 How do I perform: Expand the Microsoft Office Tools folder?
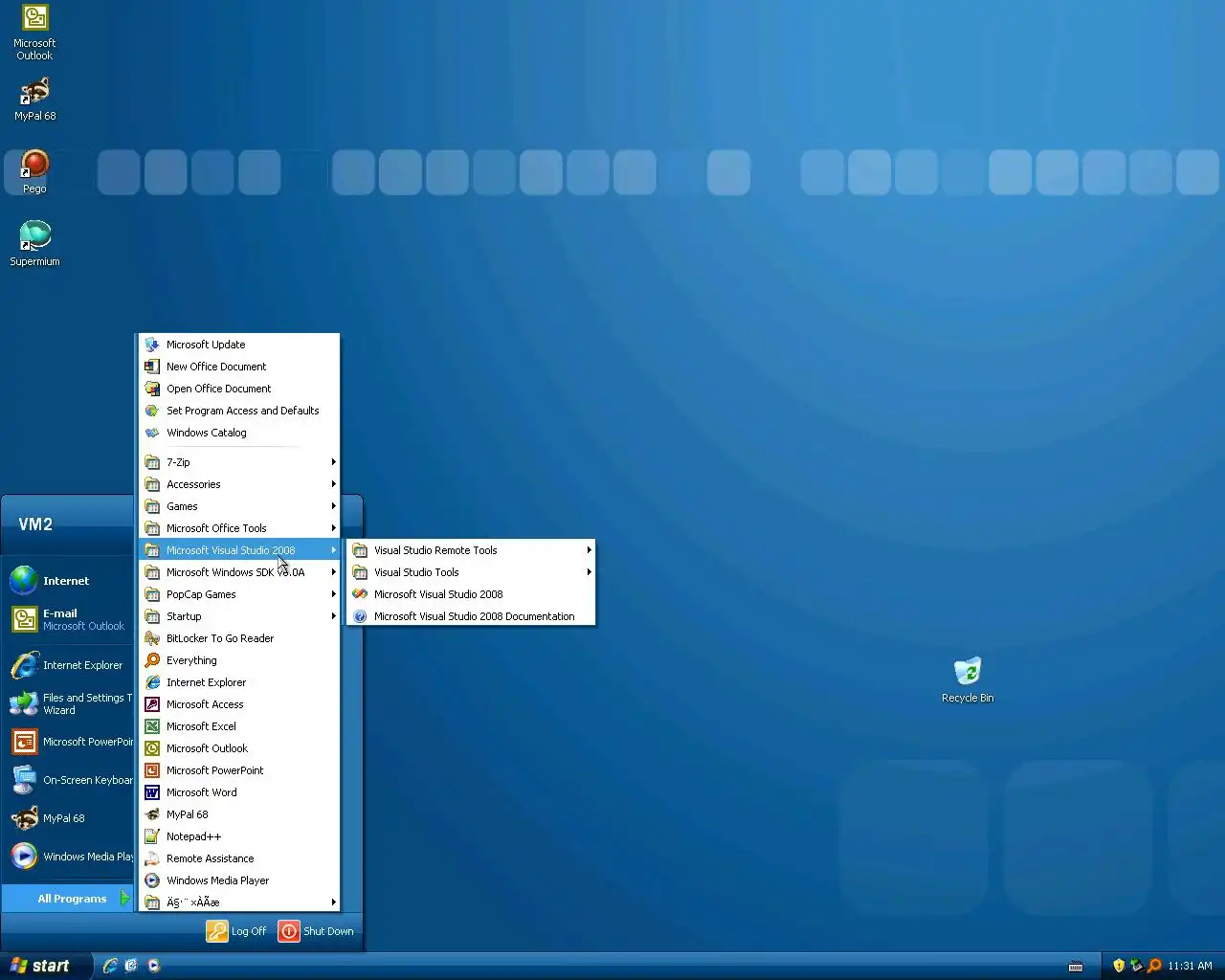click(x=239, y=528)
